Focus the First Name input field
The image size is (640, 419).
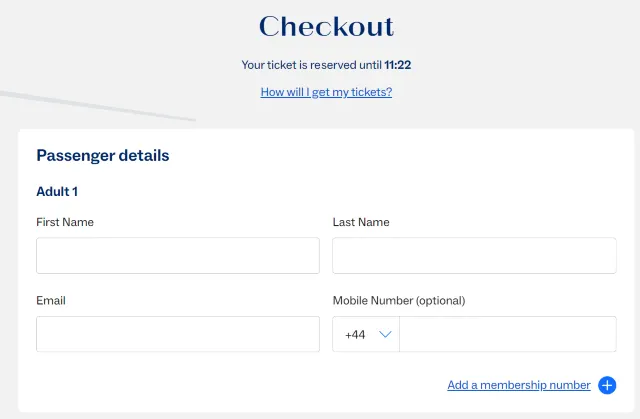[178, 256]
